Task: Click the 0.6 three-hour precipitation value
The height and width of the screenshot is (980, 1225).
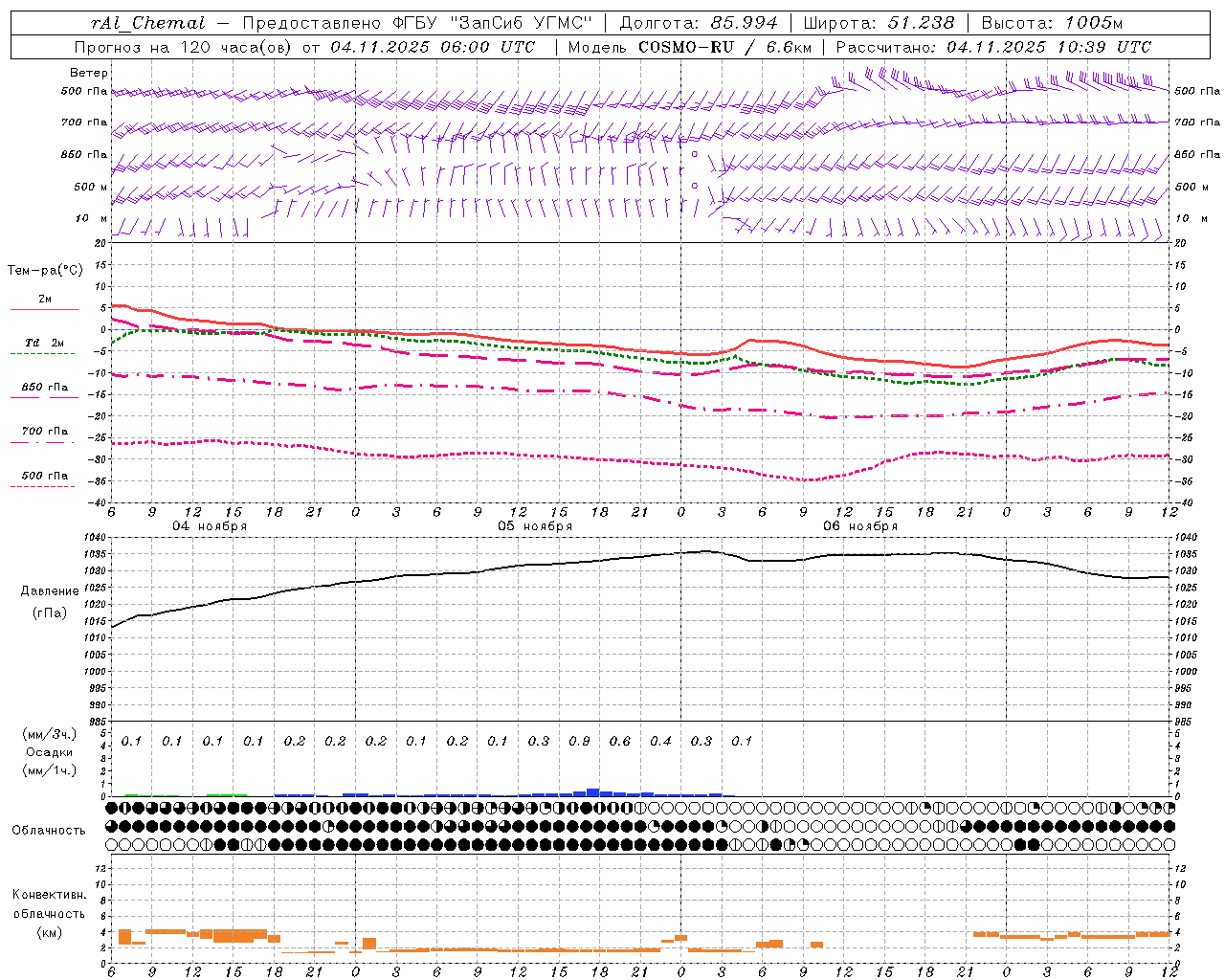Action: [620, 741]
